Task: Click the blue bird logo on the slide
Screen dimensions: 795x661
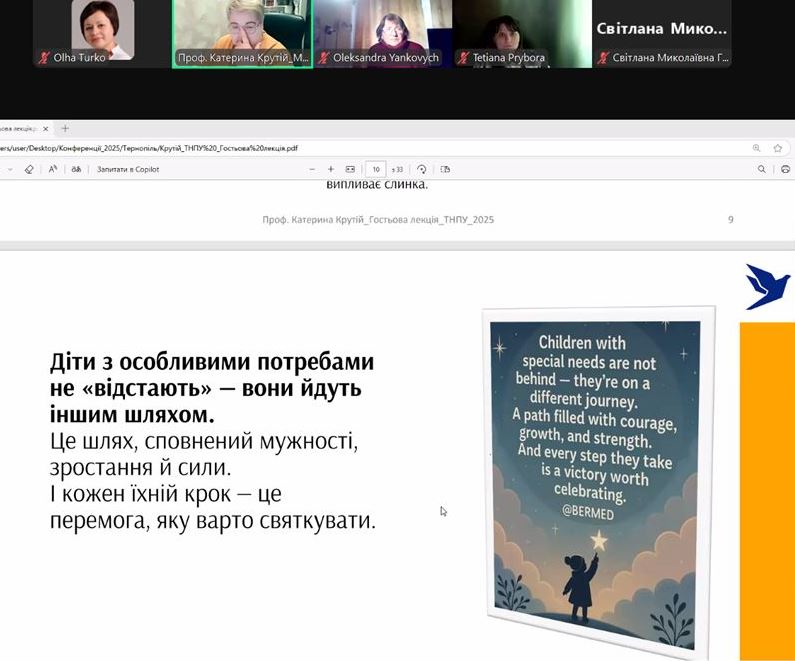Action: tap(766, 286)
